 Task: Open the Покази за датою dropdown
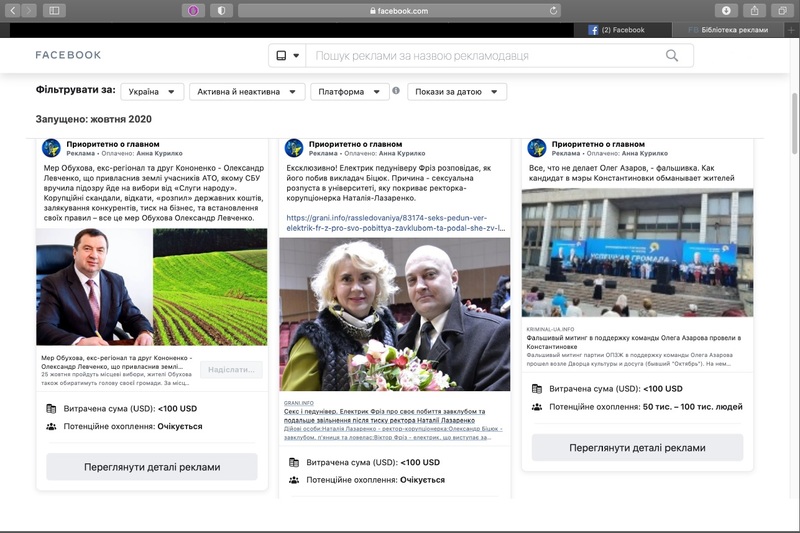(x=457, y=92)
